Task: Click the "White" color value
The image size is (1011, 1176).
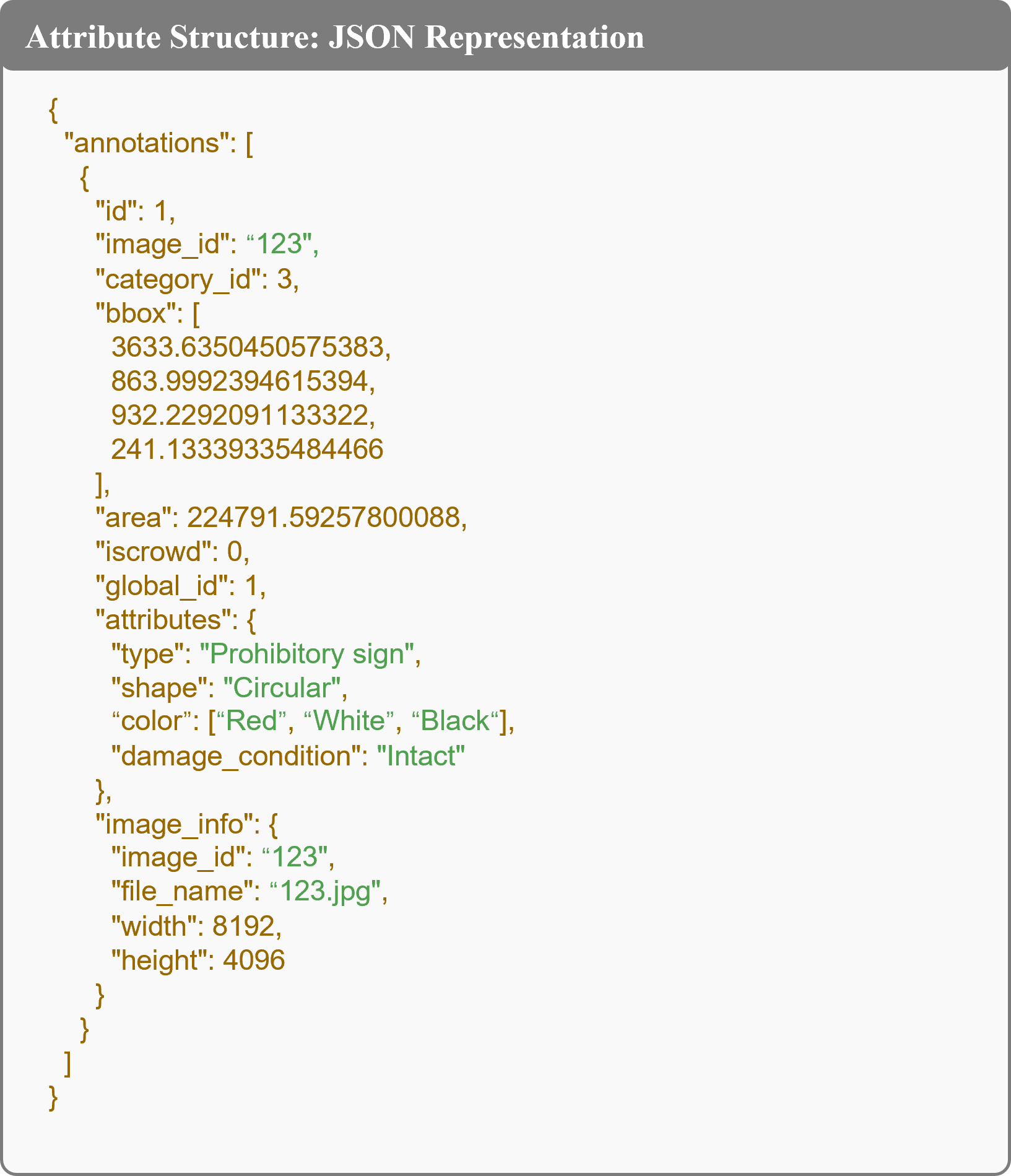Action: click(x=349, y=722)
